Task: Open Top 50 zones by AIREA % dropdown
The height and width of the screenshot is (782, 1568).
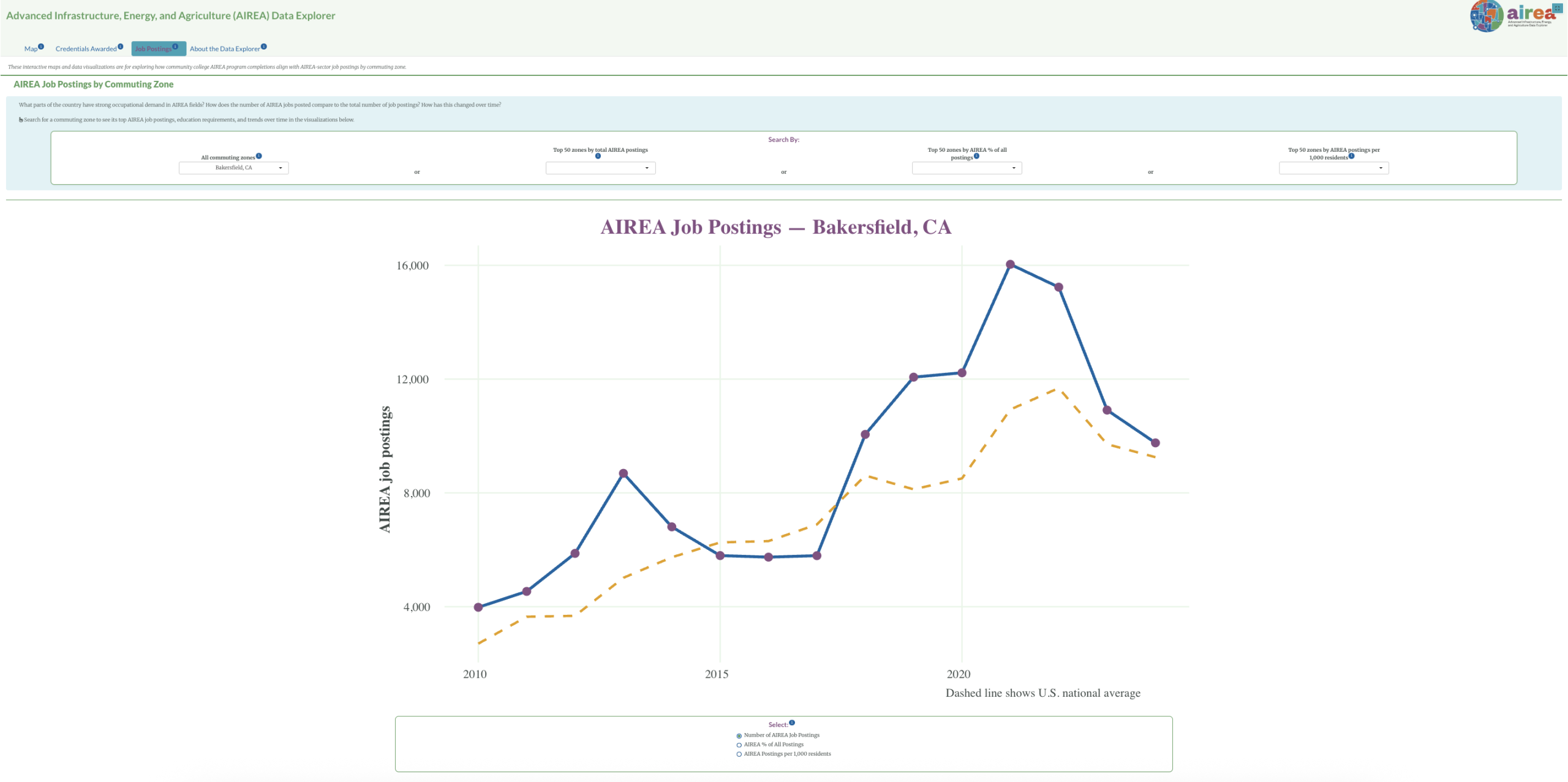Action: (x=967, y=168)
